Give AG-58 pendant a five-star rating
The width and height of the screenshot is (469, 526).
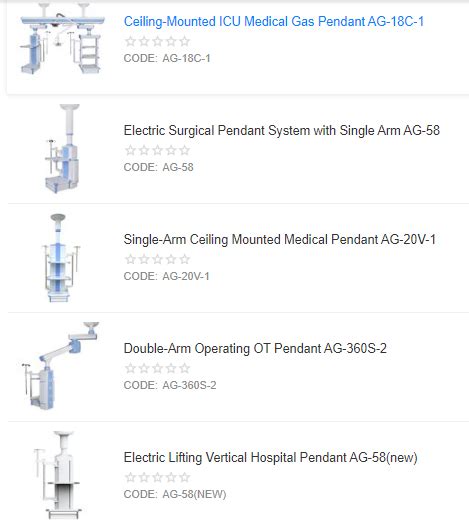(185, 151)
